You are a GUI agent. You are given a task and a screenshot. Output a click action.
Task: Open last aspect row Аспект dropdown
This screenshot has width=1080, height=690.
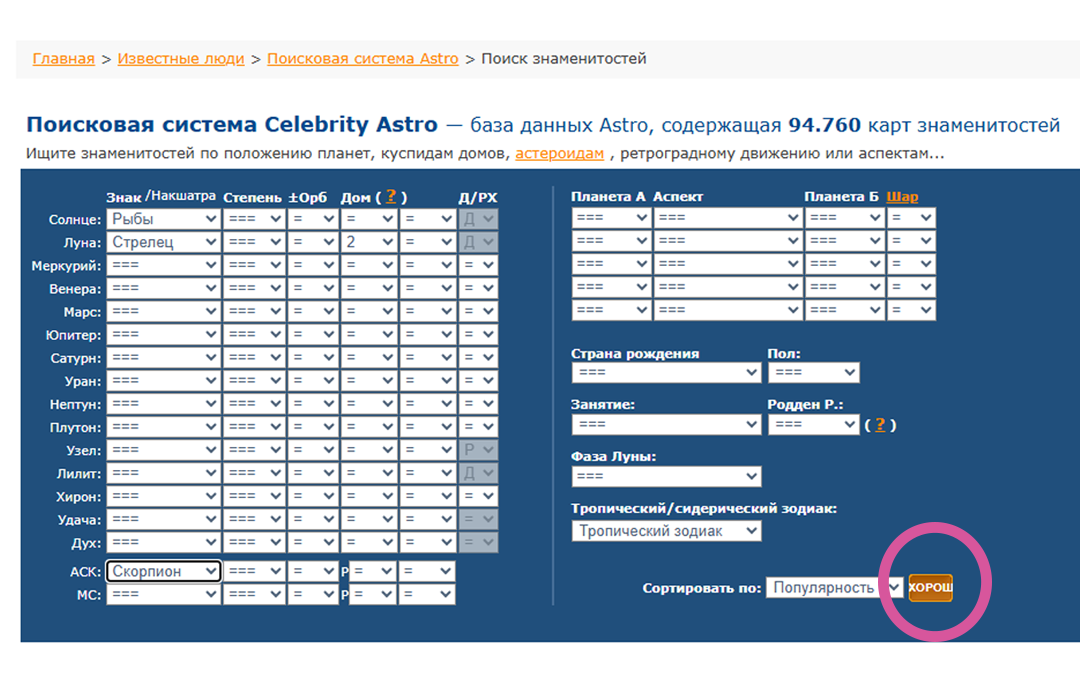tap(727, 310)
